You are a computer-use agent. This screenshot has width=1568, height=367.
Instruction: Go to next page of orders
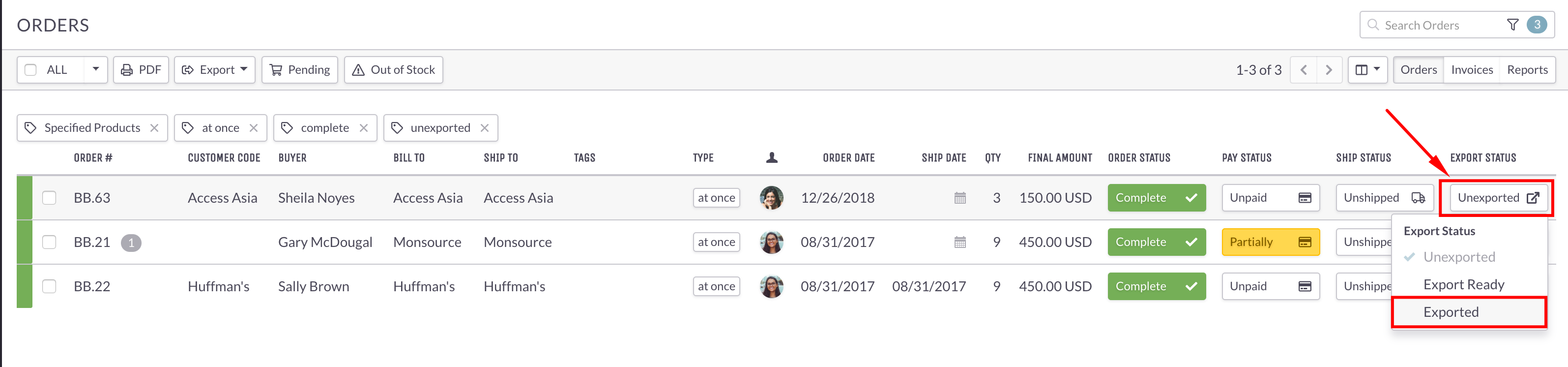(x=1328, y=70)
